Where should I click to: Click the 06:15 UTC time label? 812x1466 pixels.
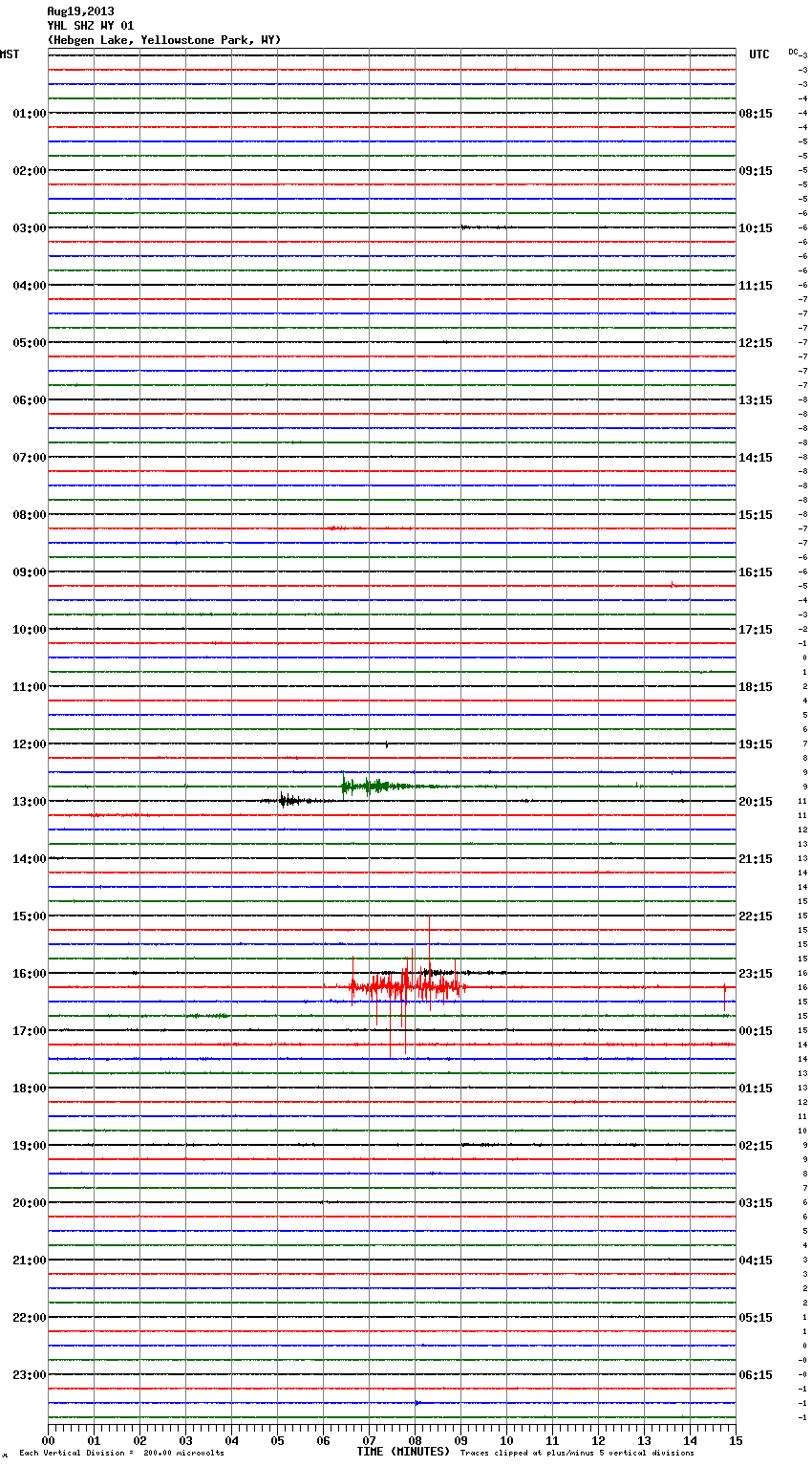756,1375
